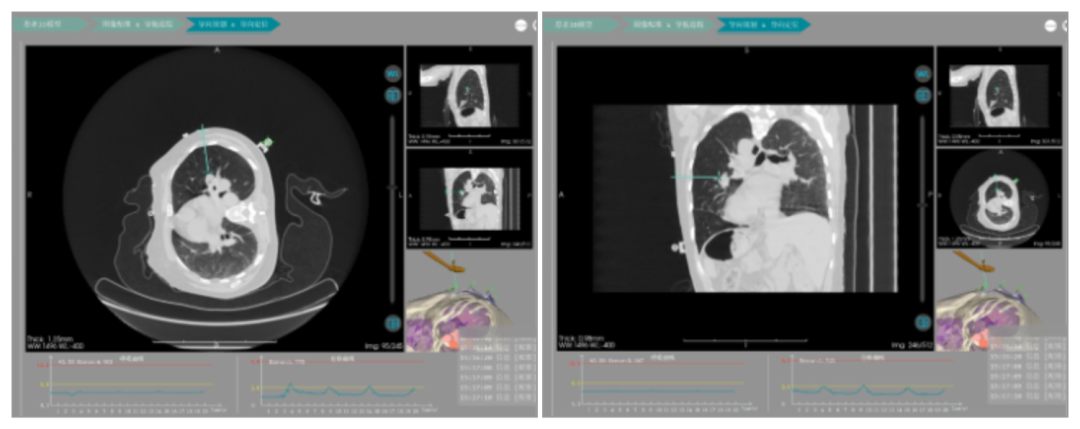Click the 3D chest model with orange probe in the axial screen

tap(469, 302)
